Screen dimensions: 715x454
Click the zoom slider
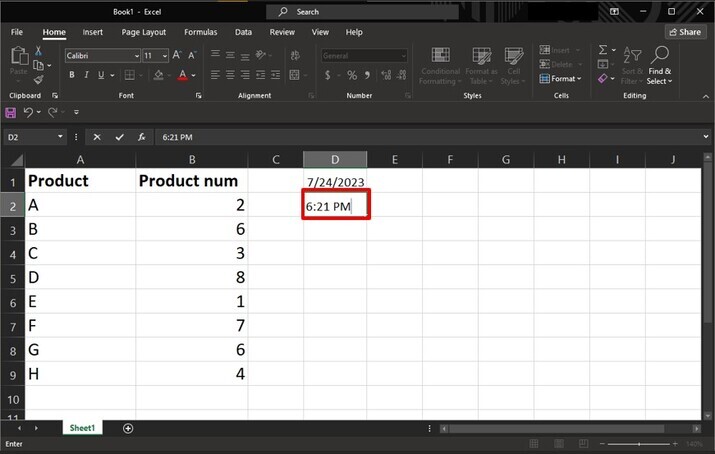pyautogui.click(x=639, y=444)
